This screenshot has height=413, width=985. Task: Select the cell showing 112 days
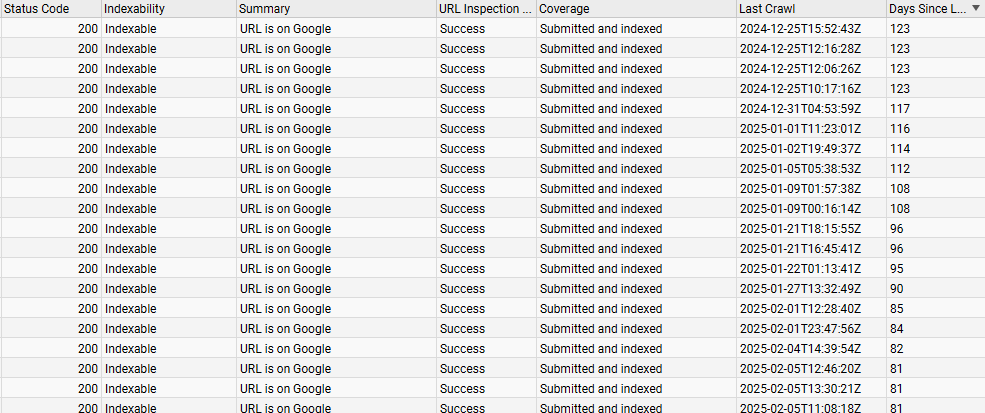(899, 169)
